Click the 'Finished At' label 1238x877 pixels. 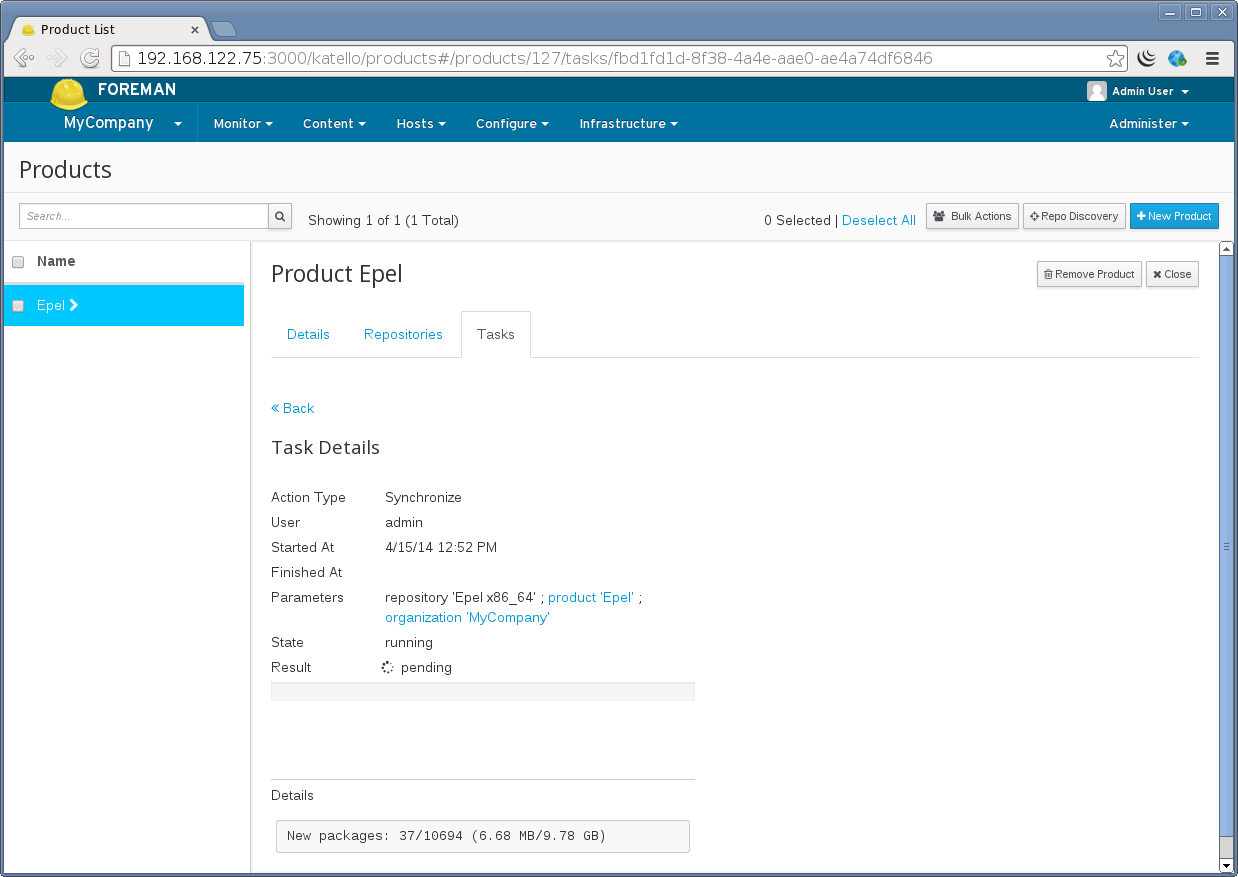point(307,572)
